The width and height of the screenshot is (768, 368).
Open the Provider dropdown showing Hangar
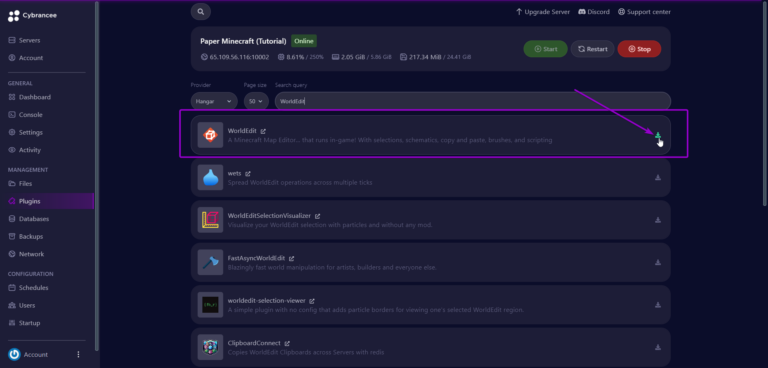[x=214, y=101]
